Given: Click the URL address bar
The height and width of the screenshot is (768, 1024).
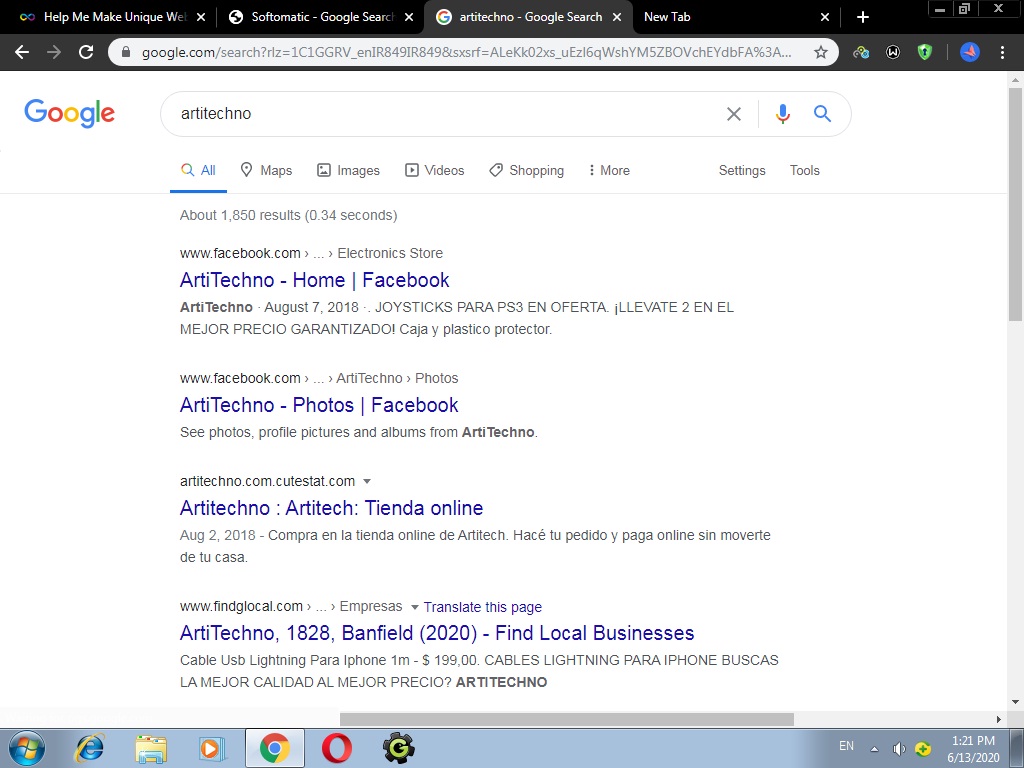Looking at the screenshot, I should click(467, 52).
